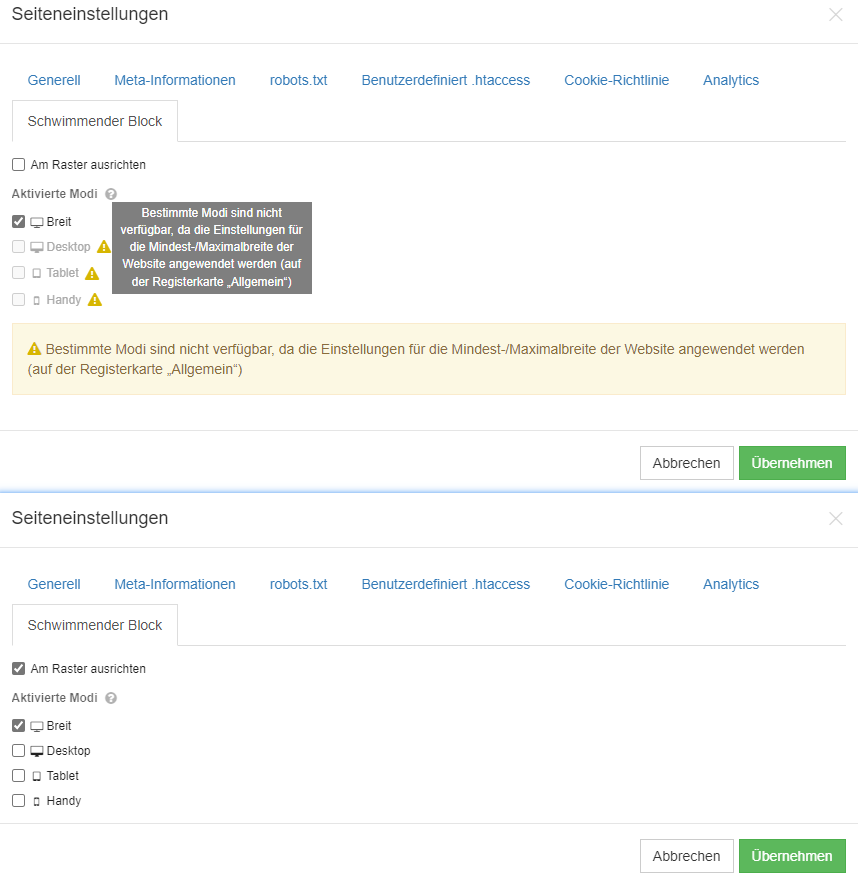Image resolution: width=858 pixels, height=882 pixels.
Task: Select robots.txt tab in lower dialog
Action: (298, 584)
